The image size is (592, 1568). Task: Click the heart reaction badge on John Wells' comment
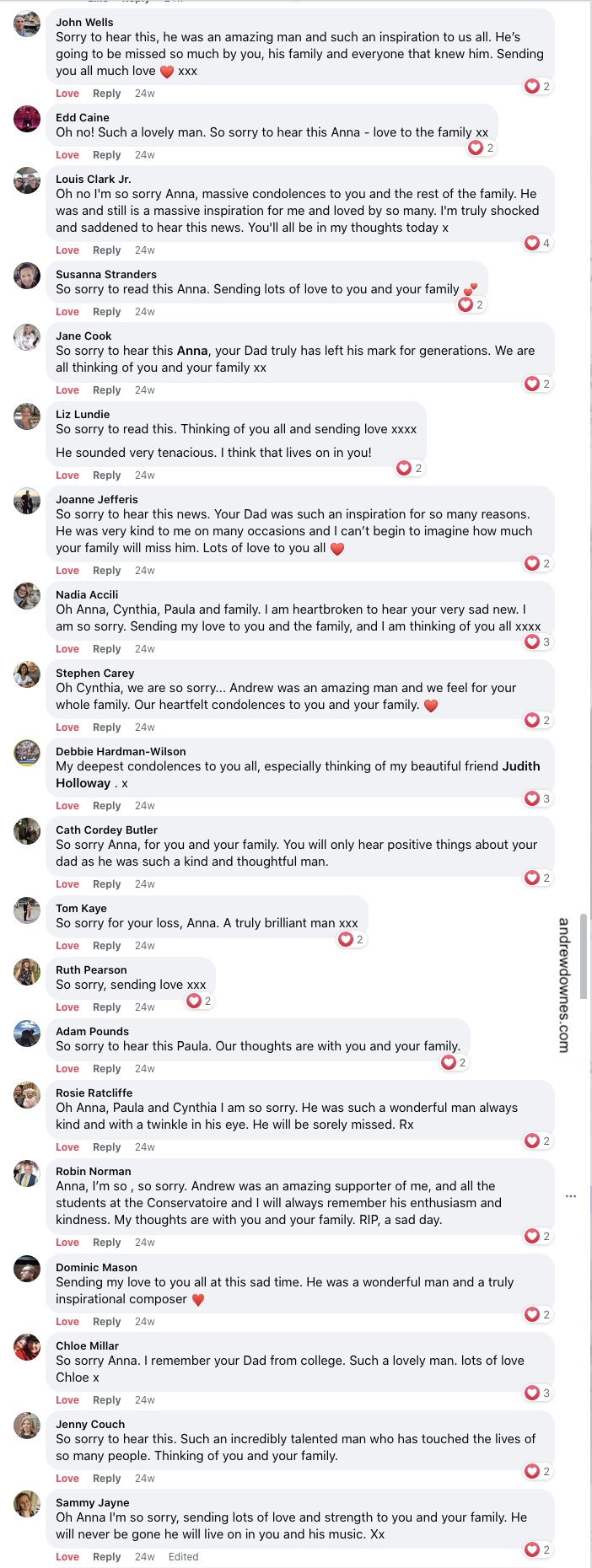click(536, 86)
